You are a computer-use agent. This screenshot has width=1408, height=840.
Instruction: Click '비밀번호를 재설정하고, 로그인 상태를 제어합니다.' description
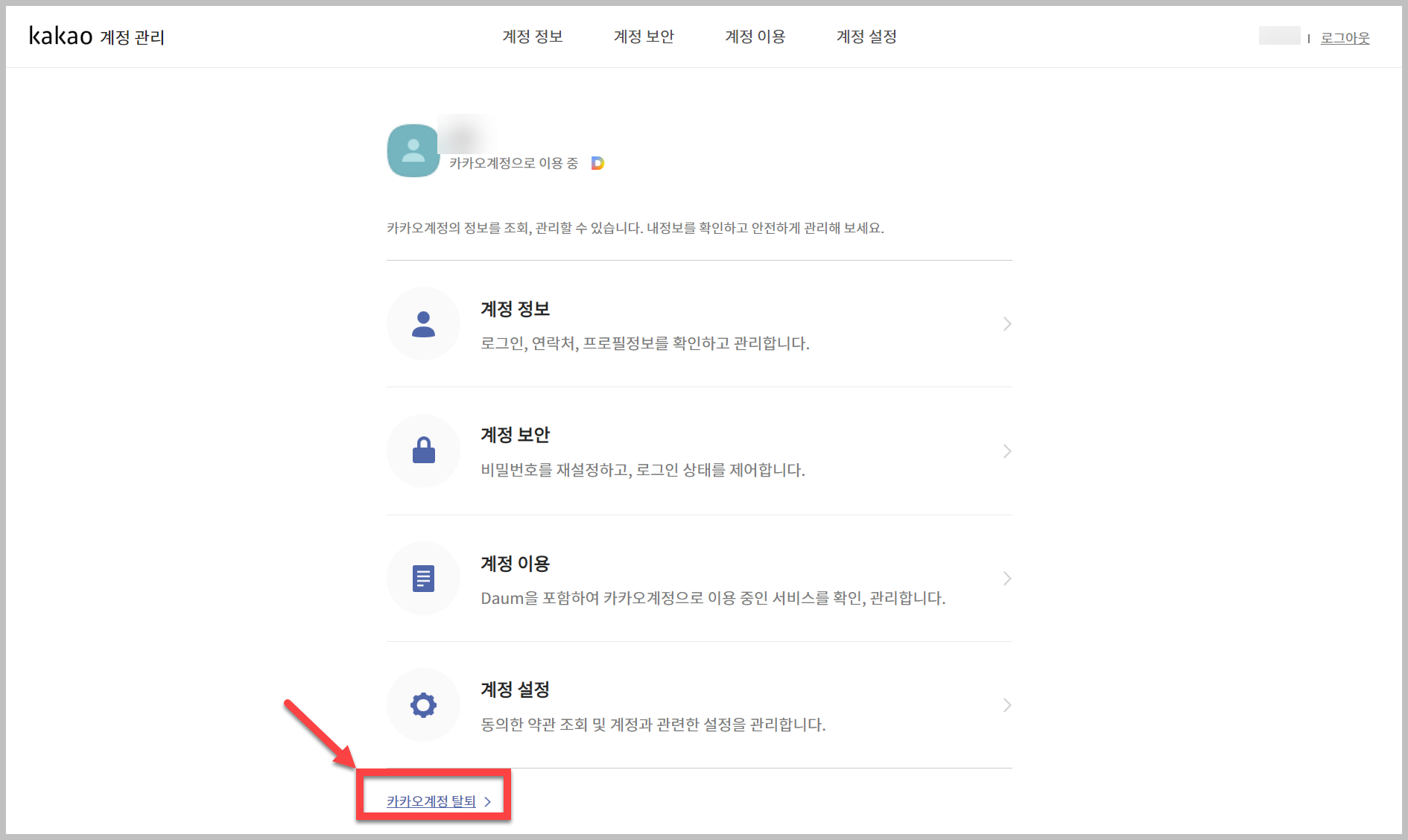(643, 470)
